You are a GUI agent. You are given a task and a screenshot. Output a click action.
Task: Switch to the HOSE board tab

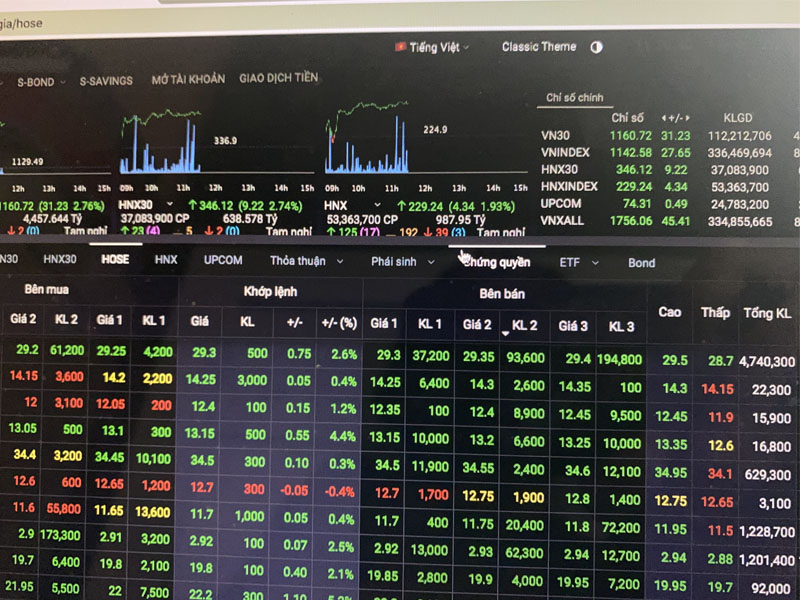(x=115, y=259)
